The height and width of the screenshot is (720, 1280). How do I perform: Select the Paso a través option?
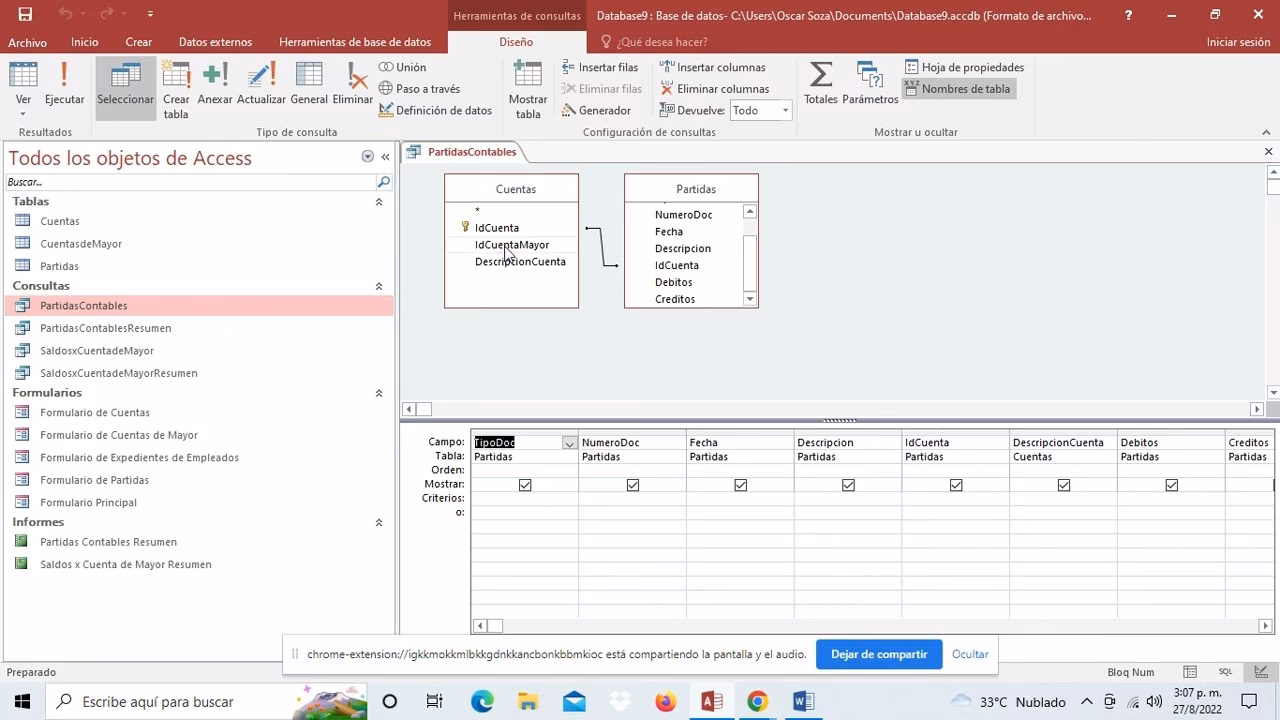tap(420, 89)
